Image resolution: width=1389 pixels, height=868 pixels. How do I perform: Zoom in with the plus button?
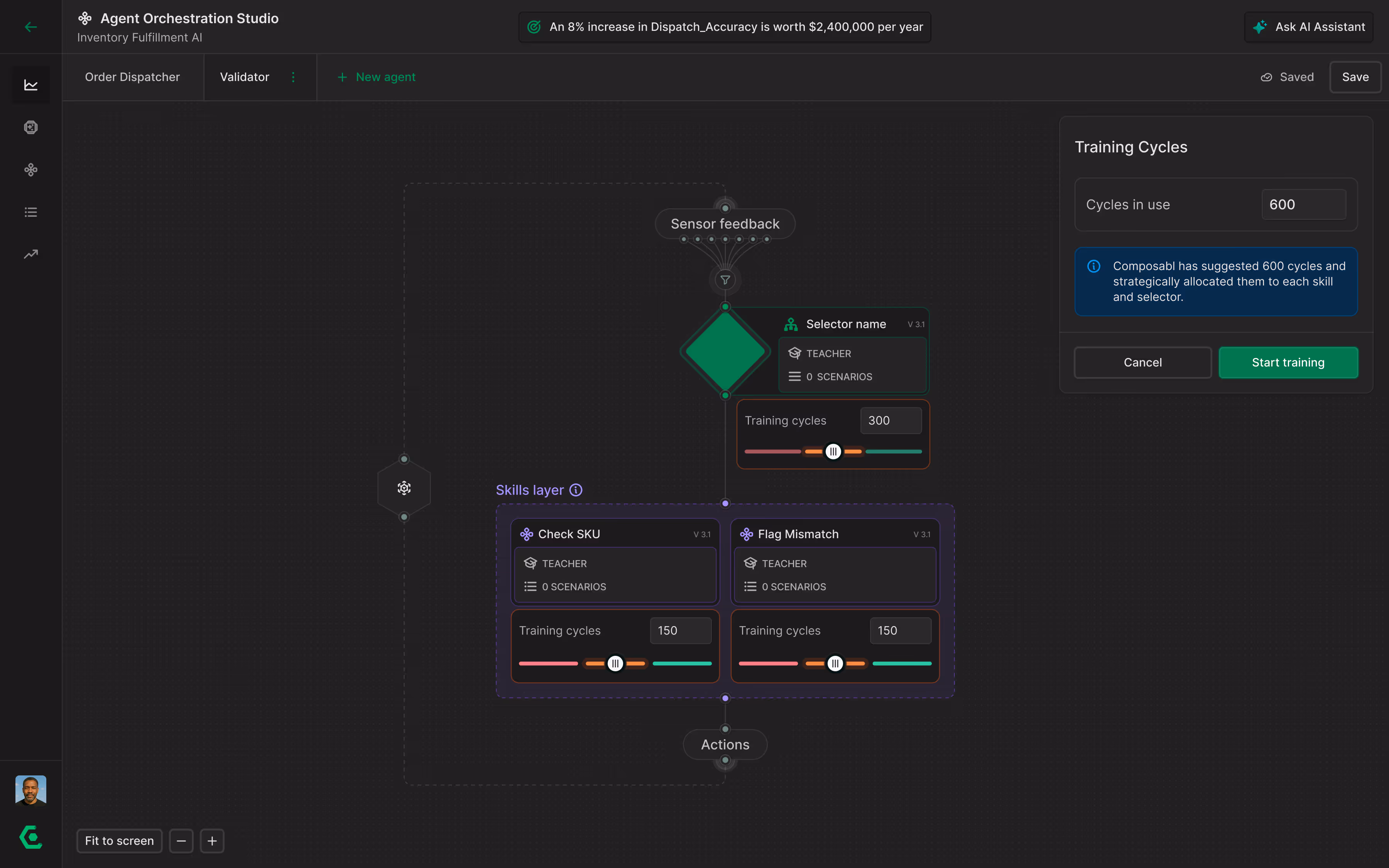(x=212, y=841)
